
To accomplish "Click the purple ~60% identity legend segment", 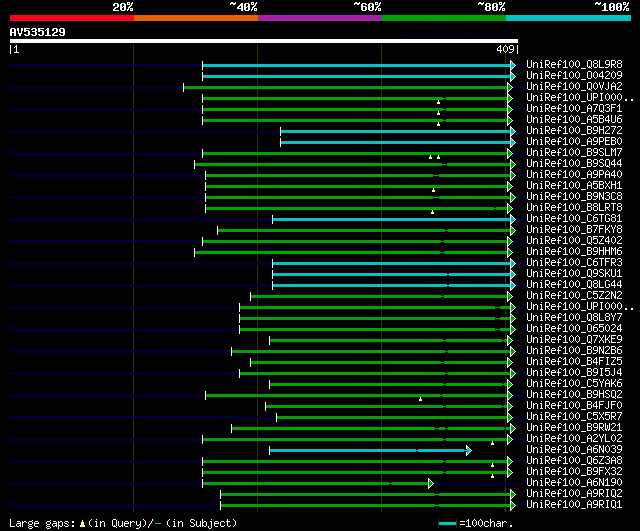I will pyautogui.click(x=320, y=18).
